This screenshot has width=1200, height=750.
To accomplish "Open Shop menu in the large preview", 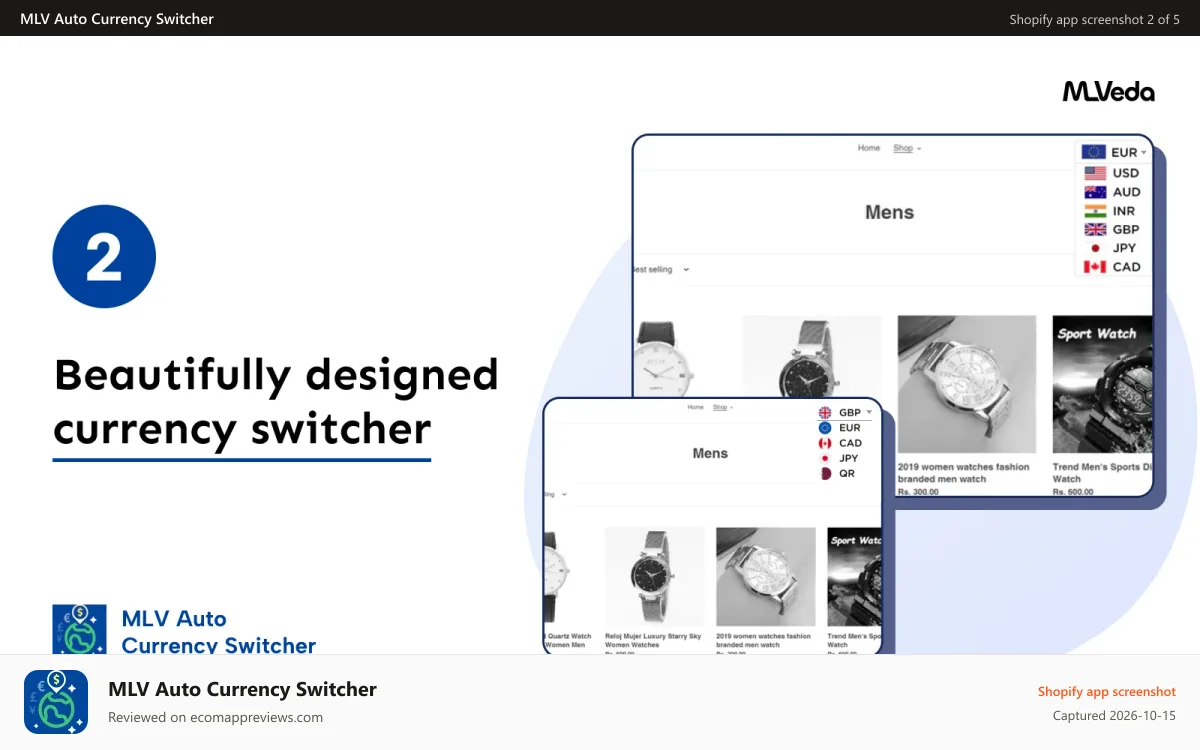I will pos(906,148).
